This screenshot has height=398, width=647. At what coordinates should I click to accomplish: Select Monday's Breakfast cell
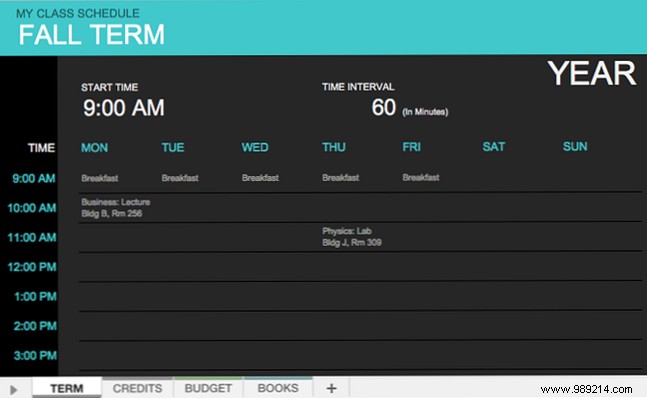(99, 178)
